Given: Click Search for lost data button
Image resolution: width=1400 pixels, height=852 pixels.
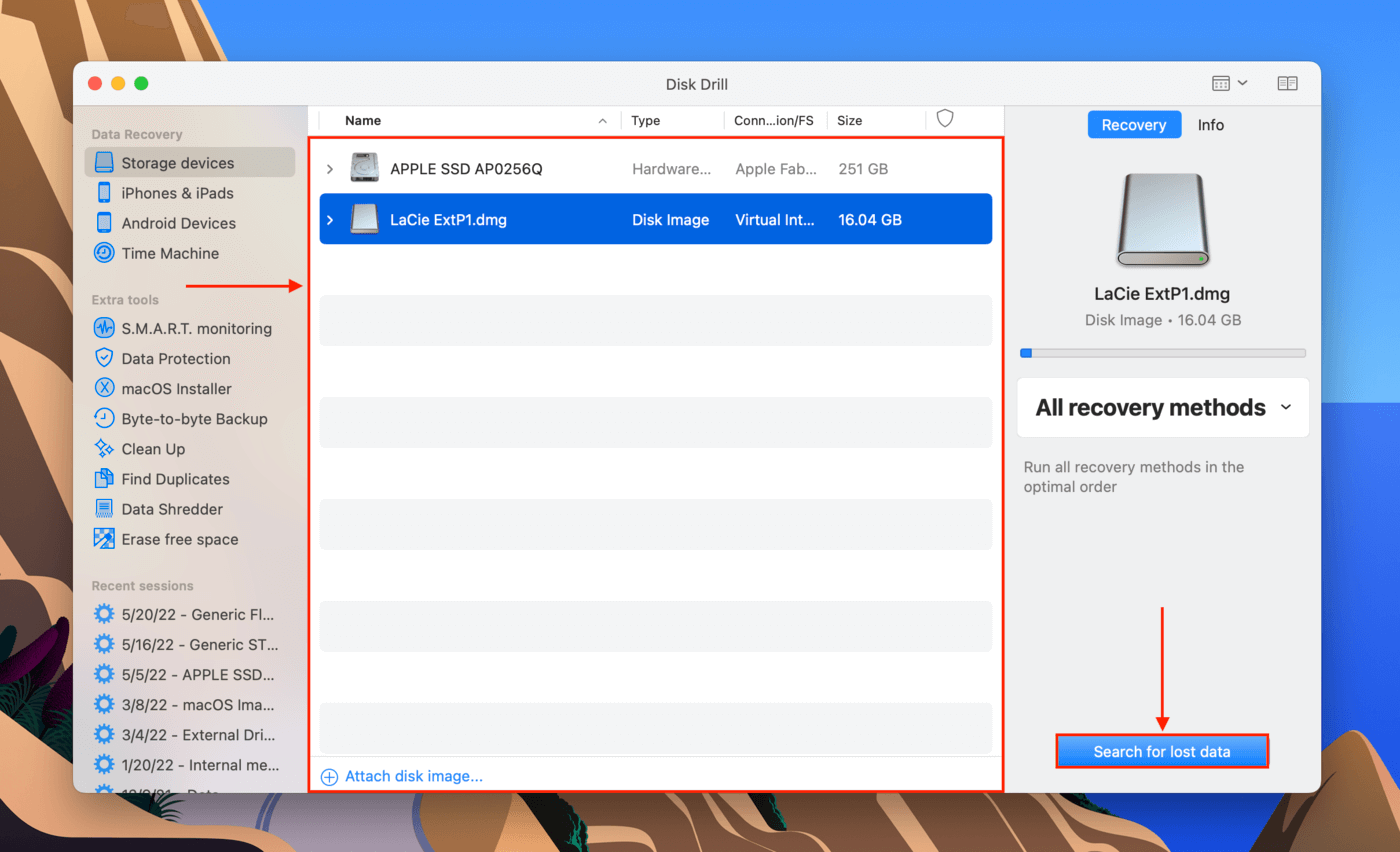Looking at the screenshot, I should (x=1162, y=751).
